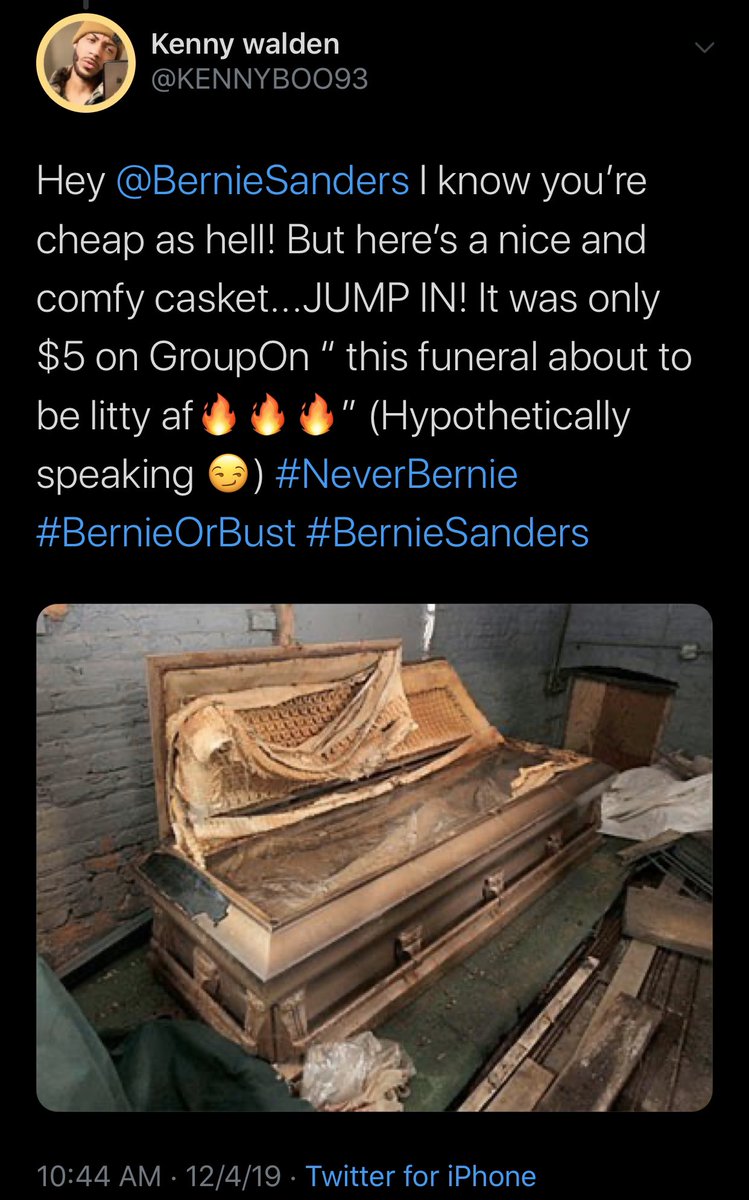Image resolution: width=749 pixels, height=1200 pixels.
Task: Tap the middle fire emoji
Action: coord(267,416)
